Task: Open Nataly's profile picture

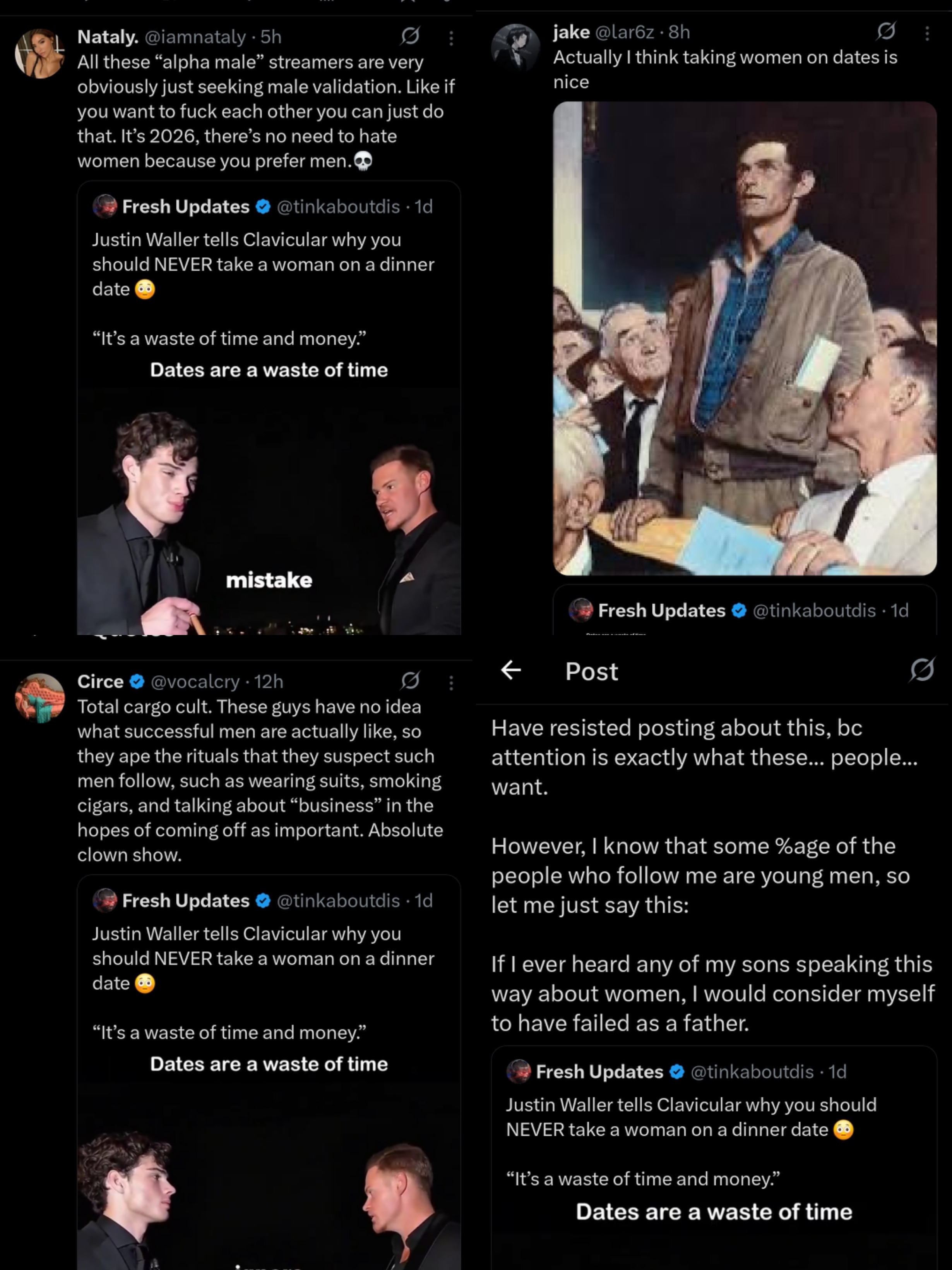Action: click(x=39, y=53)
